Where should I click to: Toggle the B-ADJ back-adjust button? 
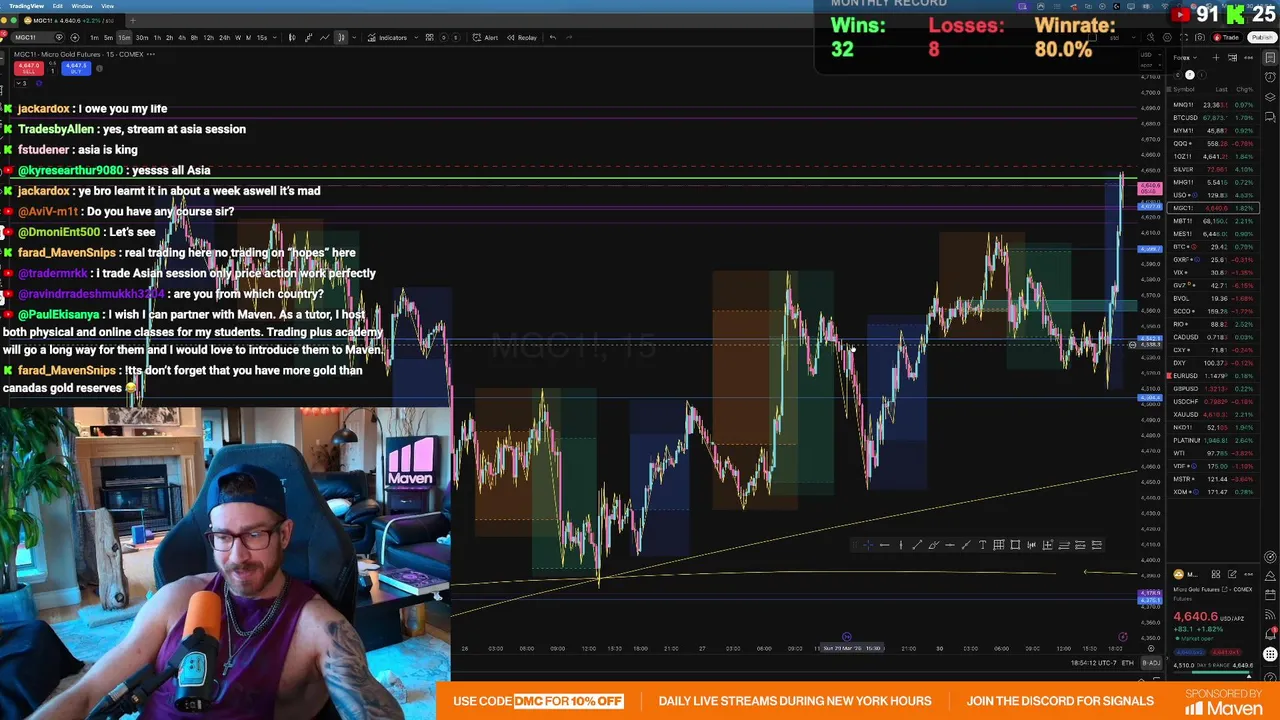click(1151, 662)
